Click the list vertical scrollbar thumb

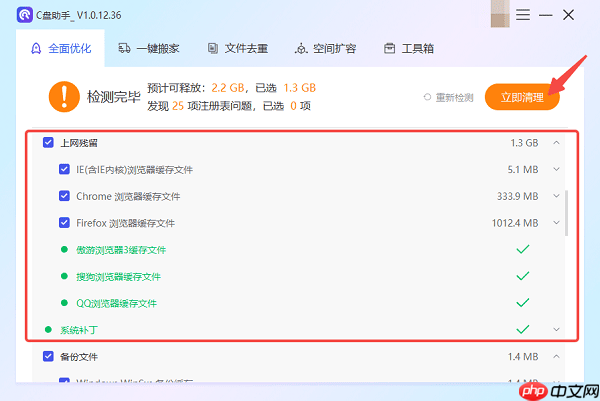pyautogui.click(x=566, y=213)
